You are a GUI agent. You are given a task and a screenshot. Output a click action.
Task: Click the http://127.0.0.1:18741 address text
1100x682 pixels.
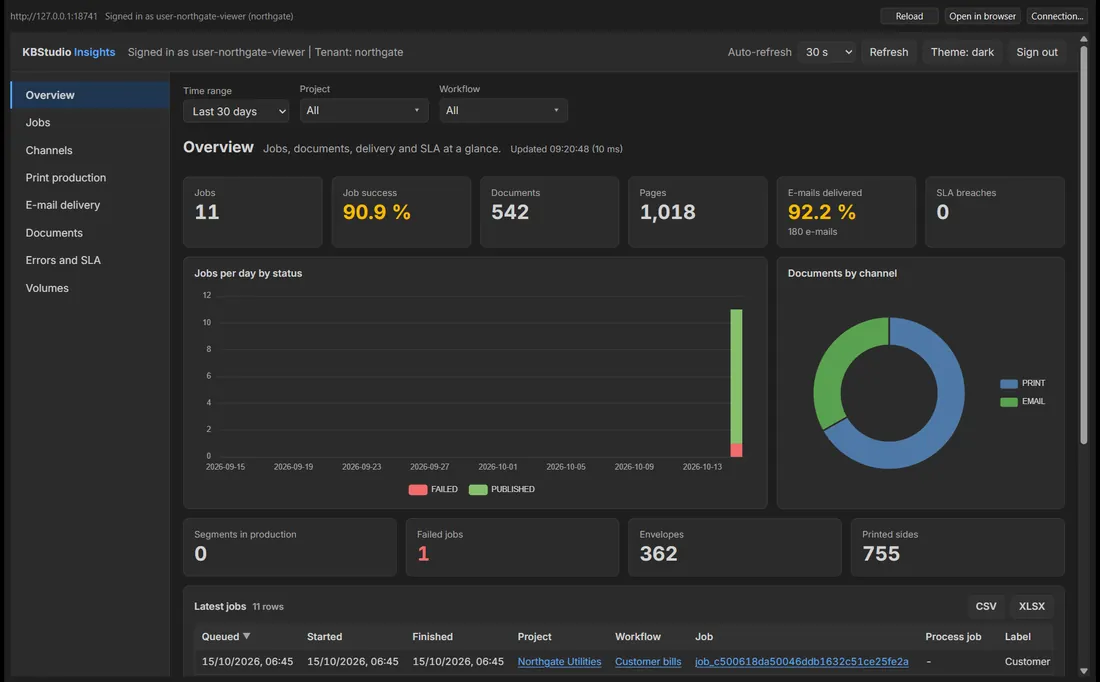click(53, 16)
